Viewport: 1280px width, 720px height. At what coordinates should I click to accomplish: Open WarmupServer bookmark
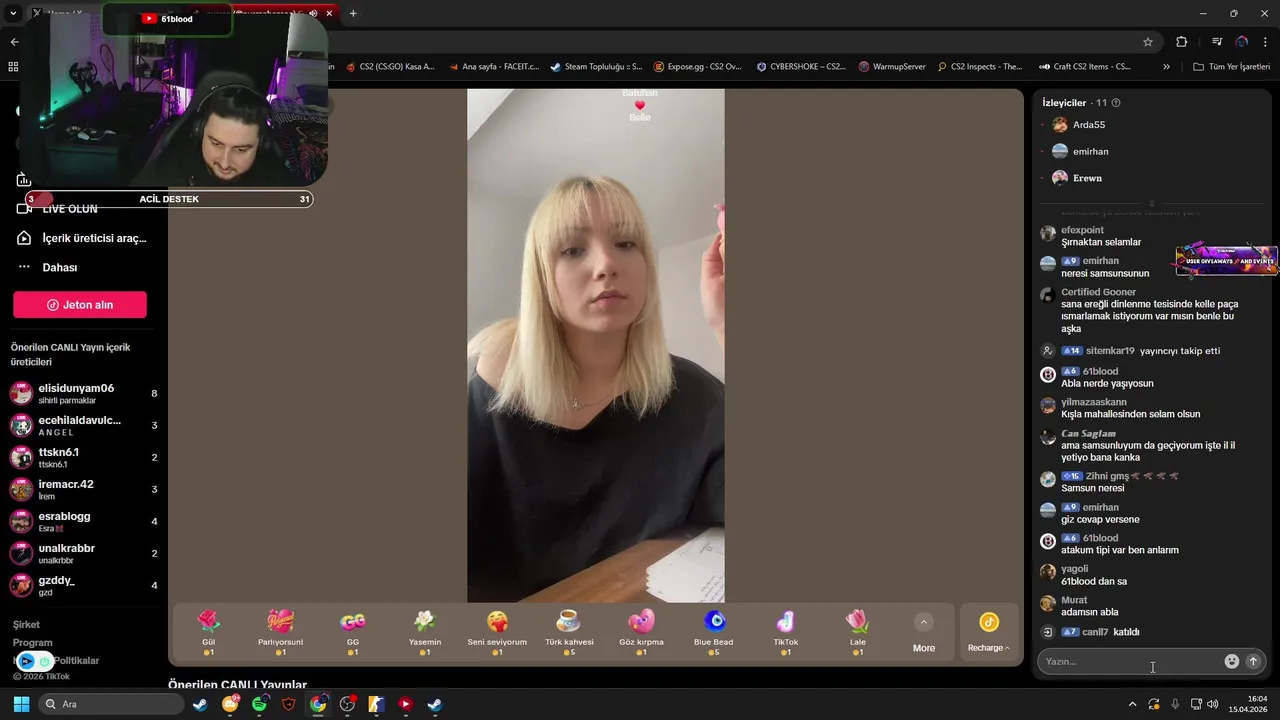[892, 67]
